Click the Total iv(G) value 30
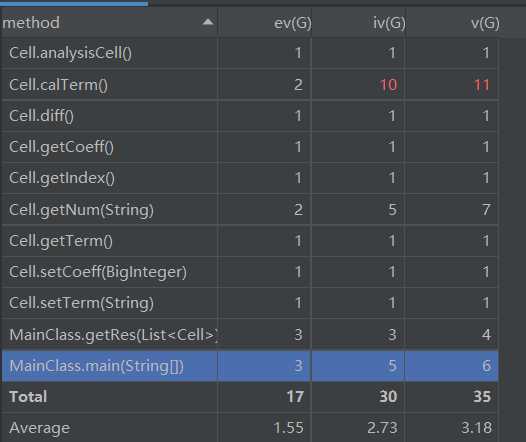The width and height of the screenshot is (526, 442). pos(388,397)
